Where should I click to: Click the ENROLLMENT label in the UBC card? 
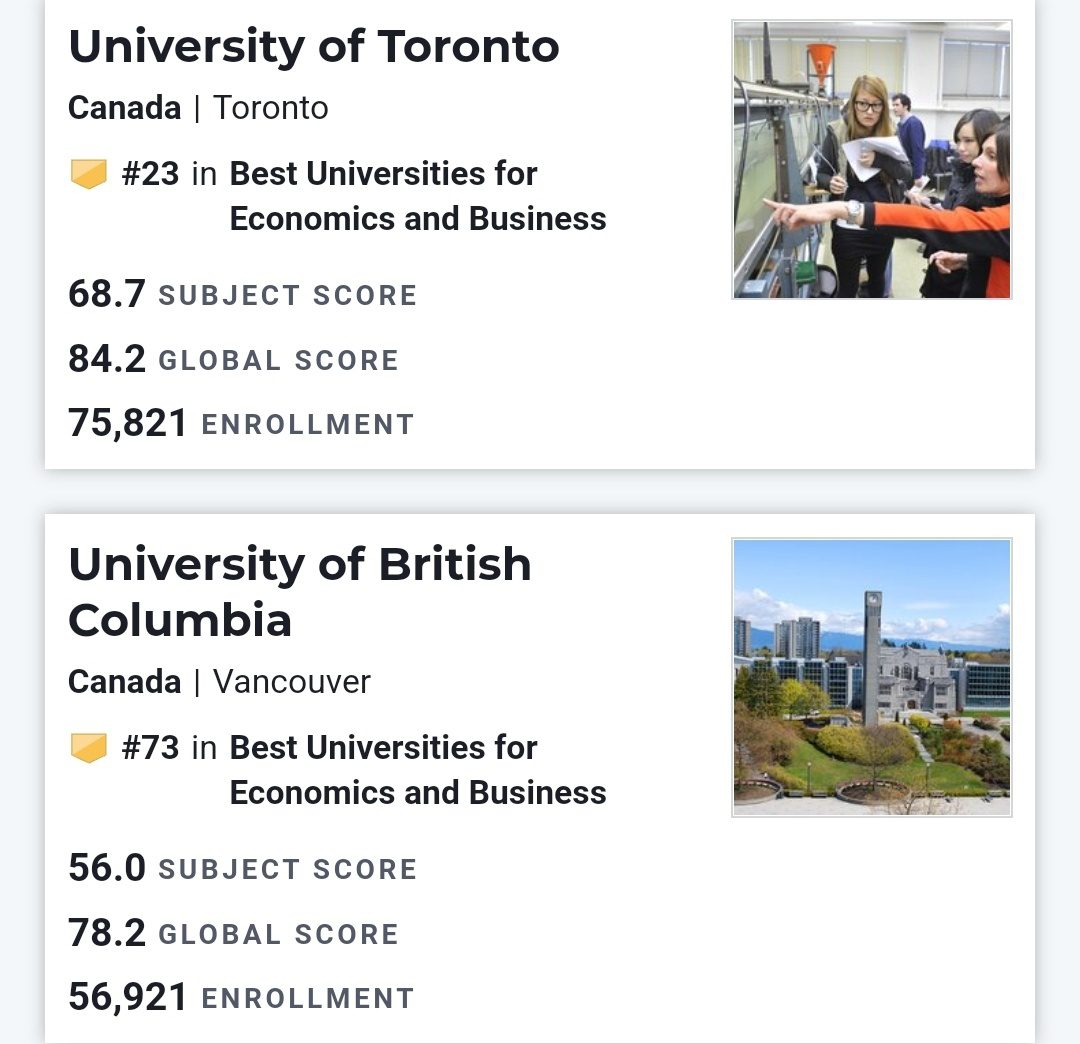point(307,998)
